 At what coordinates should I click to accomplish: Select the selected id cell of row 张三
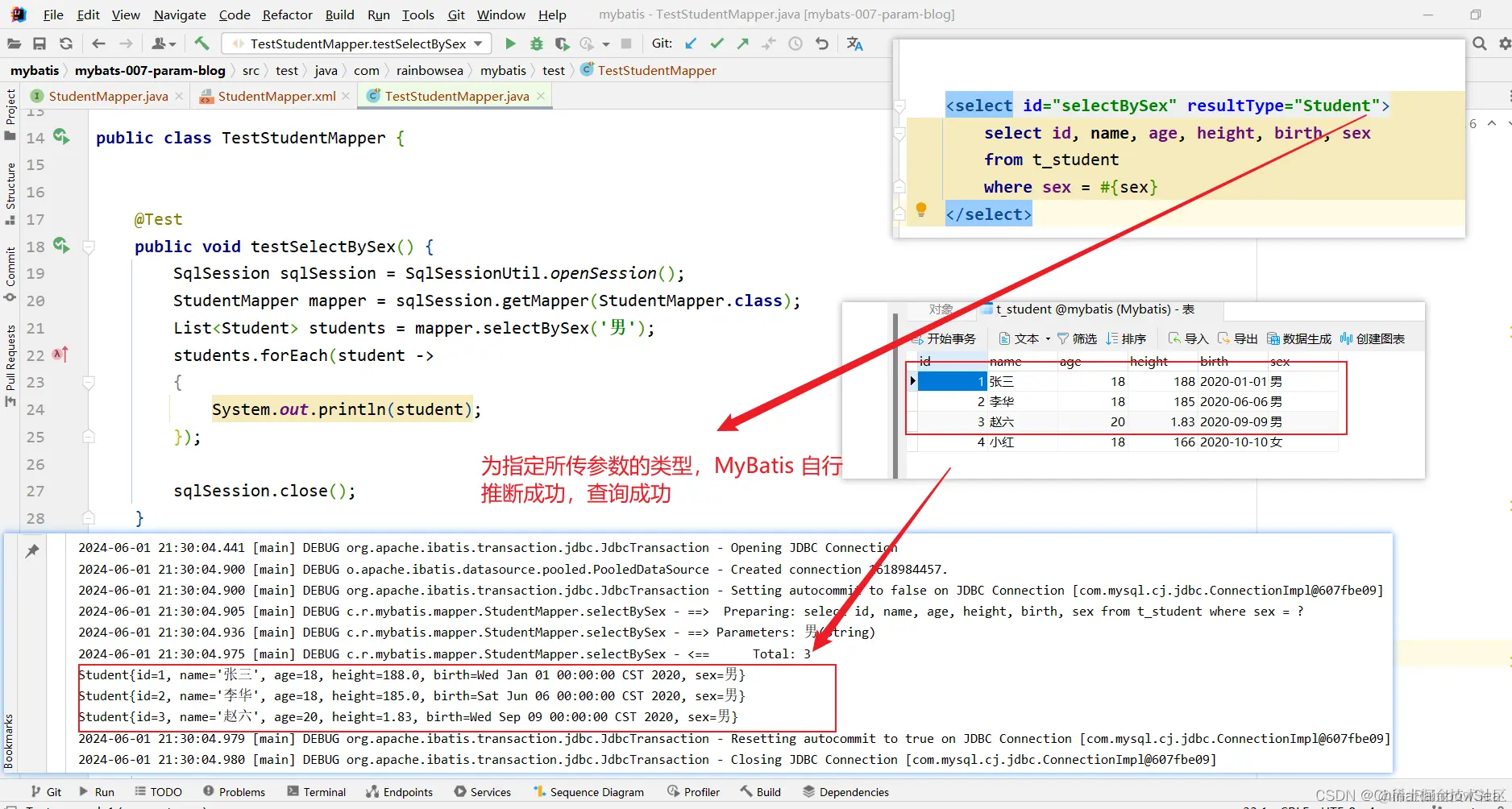(x=953, y=381)
